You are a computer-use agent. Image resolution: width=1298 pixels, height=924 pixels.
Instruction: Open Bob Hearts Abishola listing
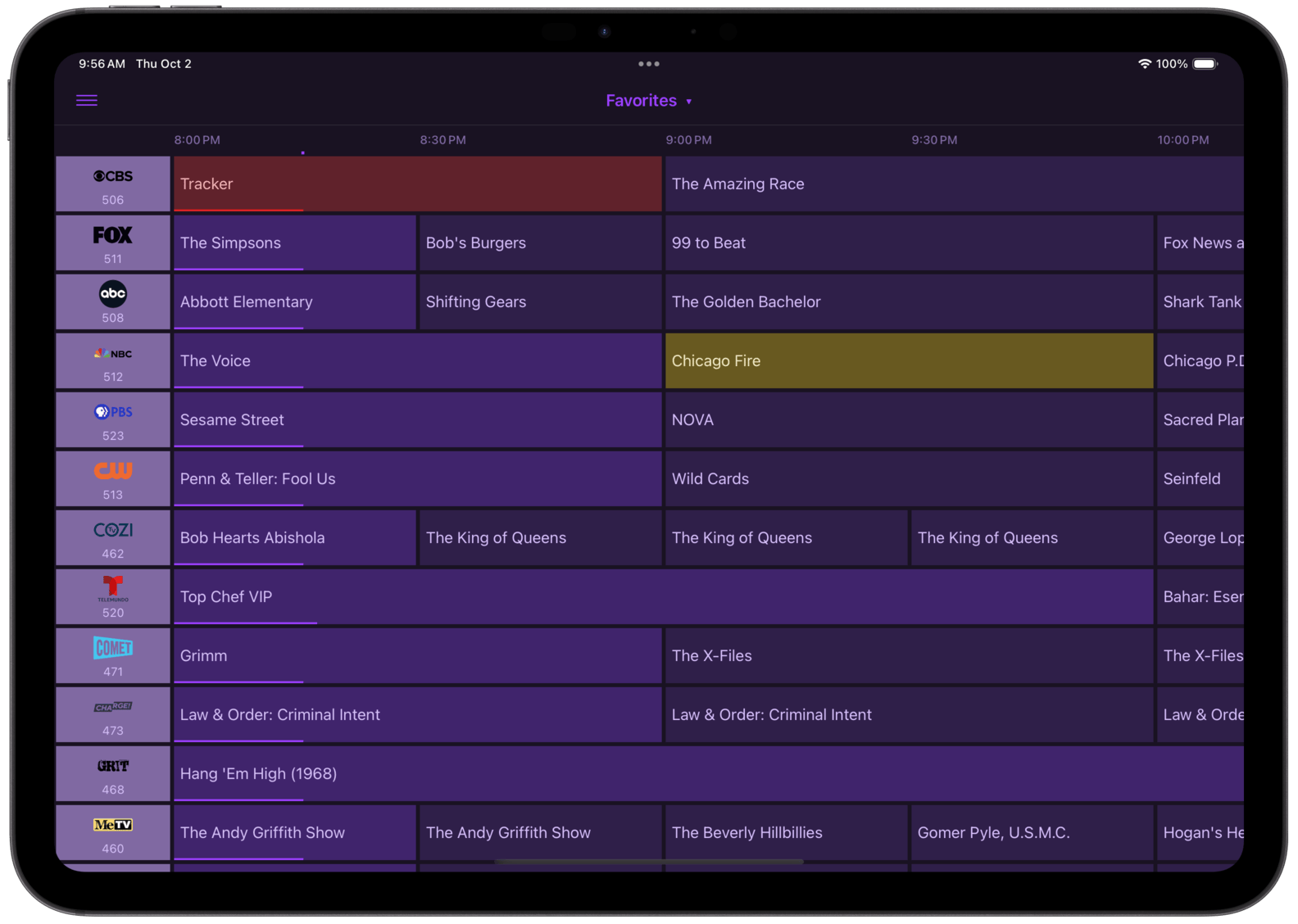click(294, 538)
